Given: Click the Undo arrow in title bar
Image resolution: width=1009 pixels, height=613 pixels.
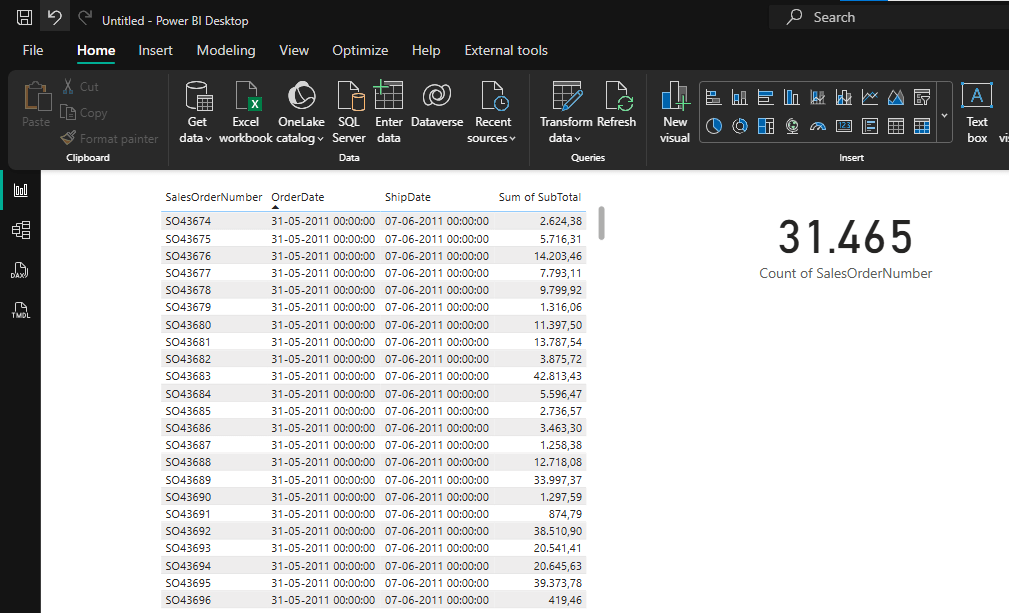Looking at the screenshot, I should 55,19.
